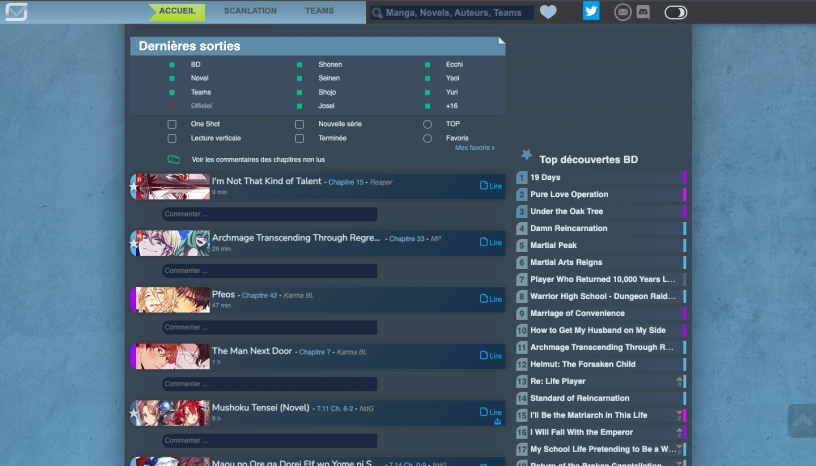Click the unread chapters comments bubble icon
816x466 pixels.
click(x=174, y=159)
